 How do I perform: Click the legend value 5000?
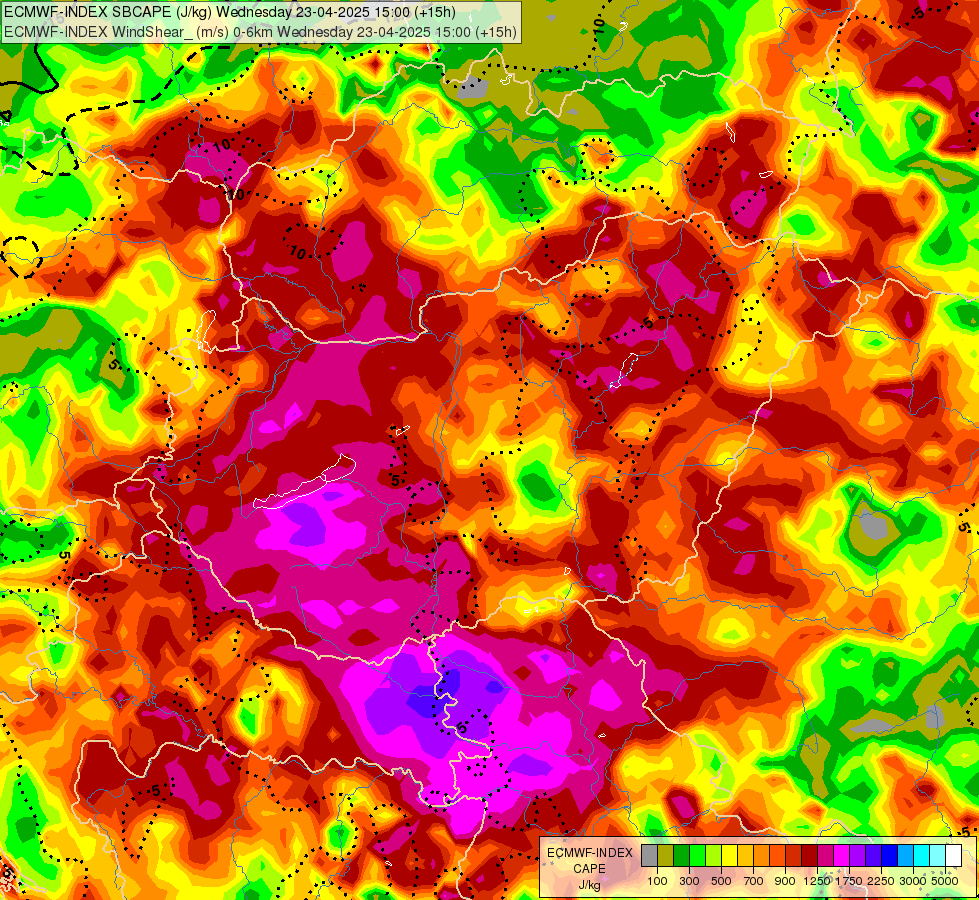945,881
